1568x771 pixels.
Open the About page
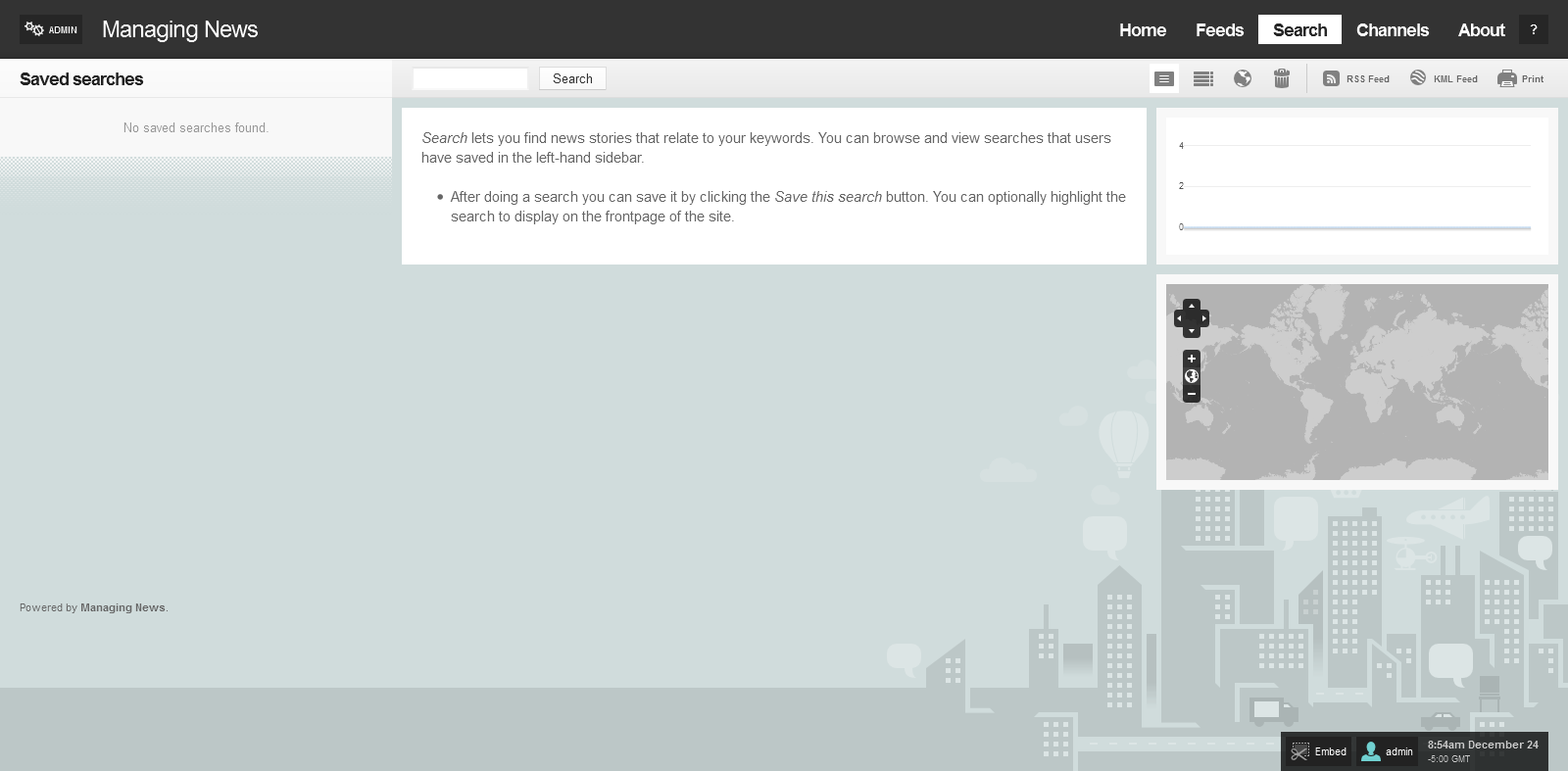[x=1481, y=29]
